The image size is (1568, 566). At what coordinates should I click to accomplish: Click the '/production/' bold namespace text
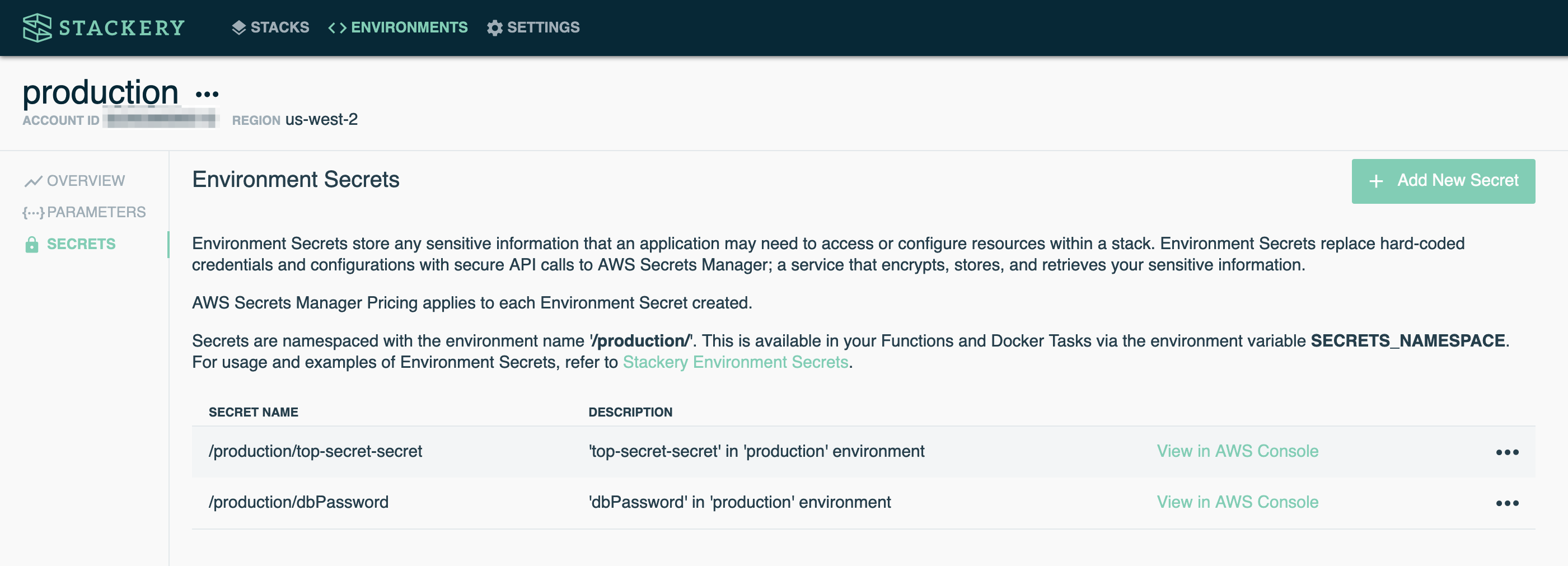tap(641, 341)
